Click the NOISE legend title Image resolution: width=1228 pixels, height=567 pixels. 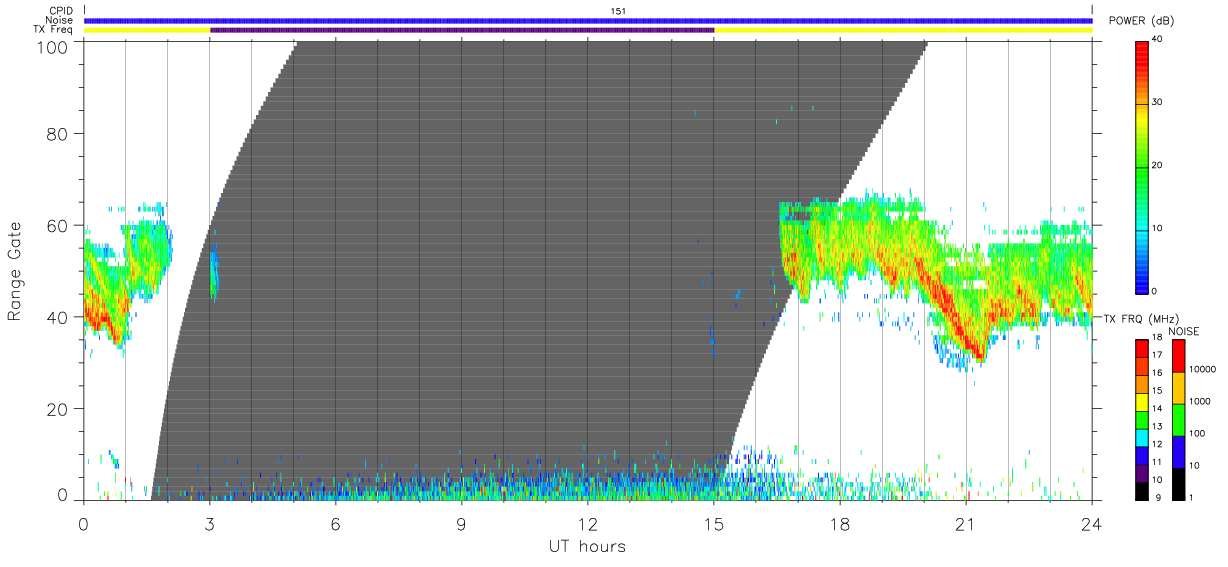[1183, 330]
